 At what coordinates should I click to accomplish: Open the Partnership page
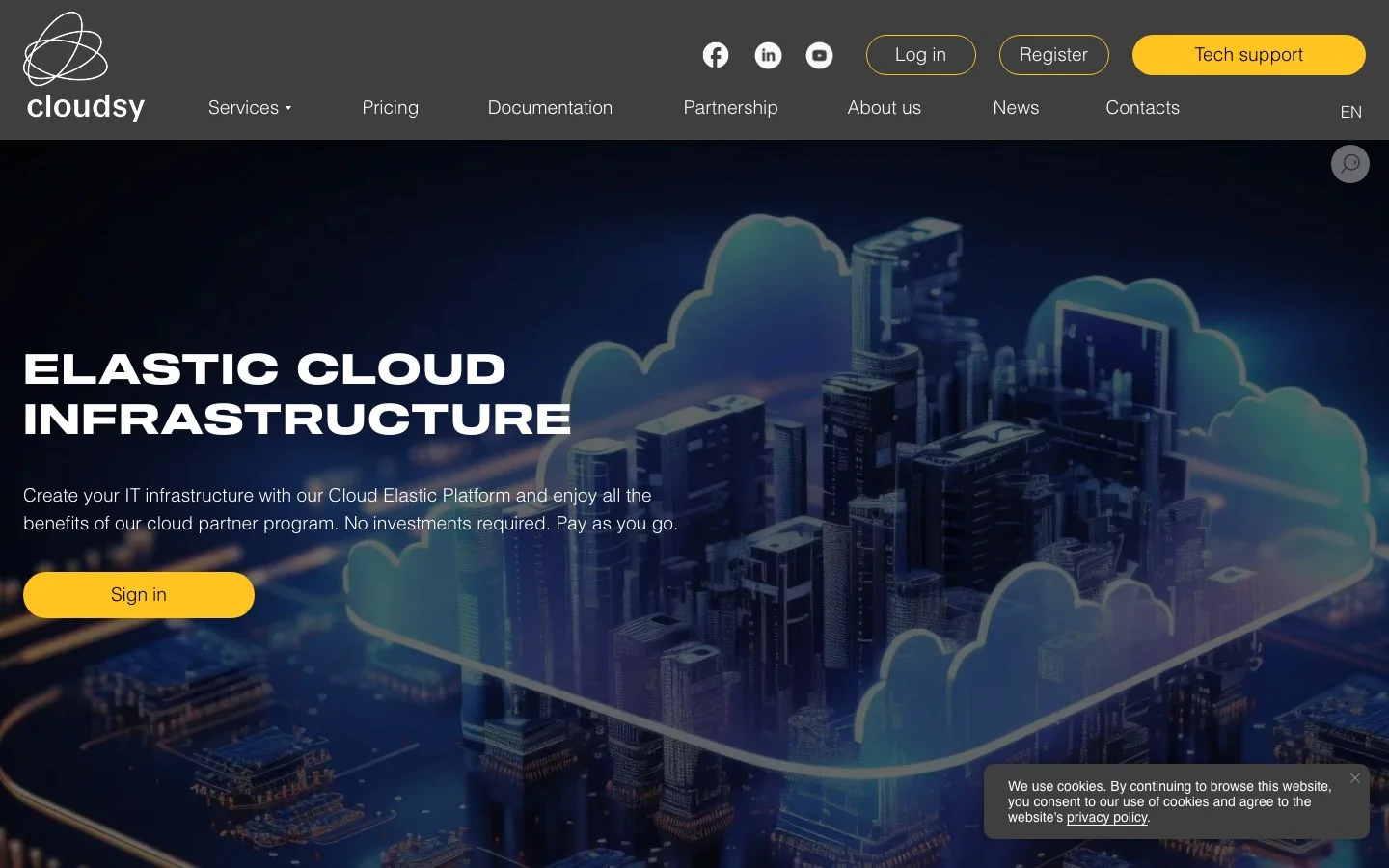[730, 108]
